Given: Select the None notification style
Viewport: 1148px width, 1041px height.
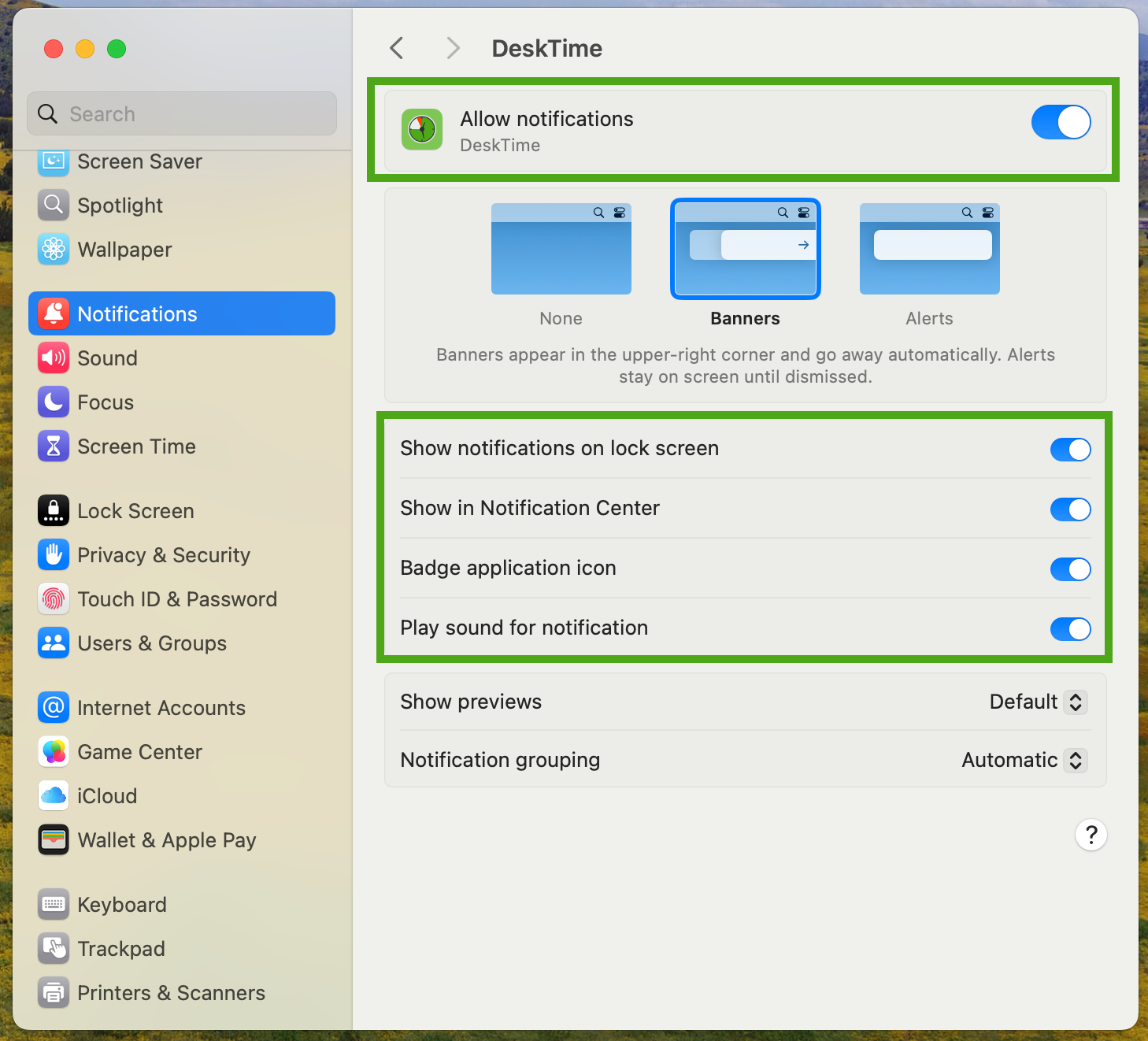Looking at the screenshot, I should pos(561,250).
